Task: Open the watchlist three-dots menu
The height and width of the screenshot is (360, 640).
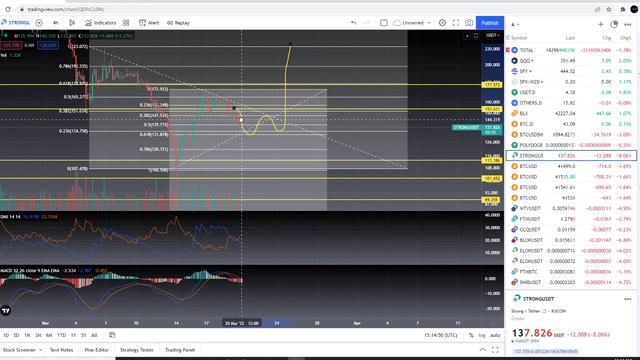Action: point(628,24)
